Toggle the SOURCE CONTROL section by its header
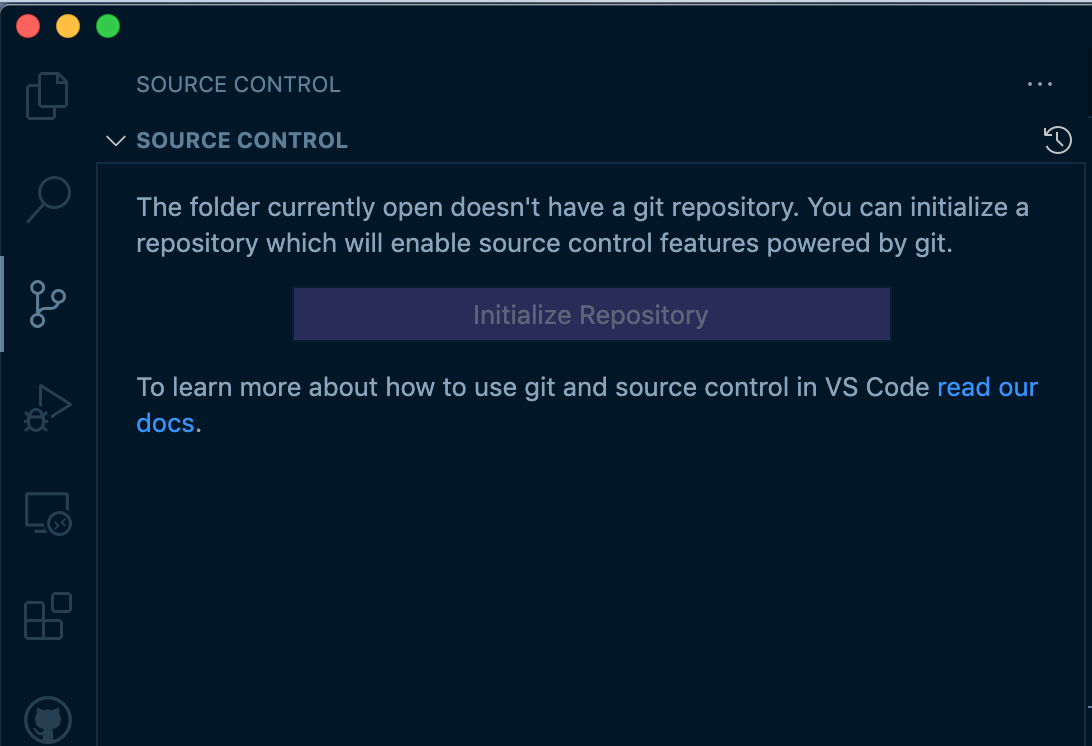The height and width of the screenshot is (746, 1092). [242, 140]
